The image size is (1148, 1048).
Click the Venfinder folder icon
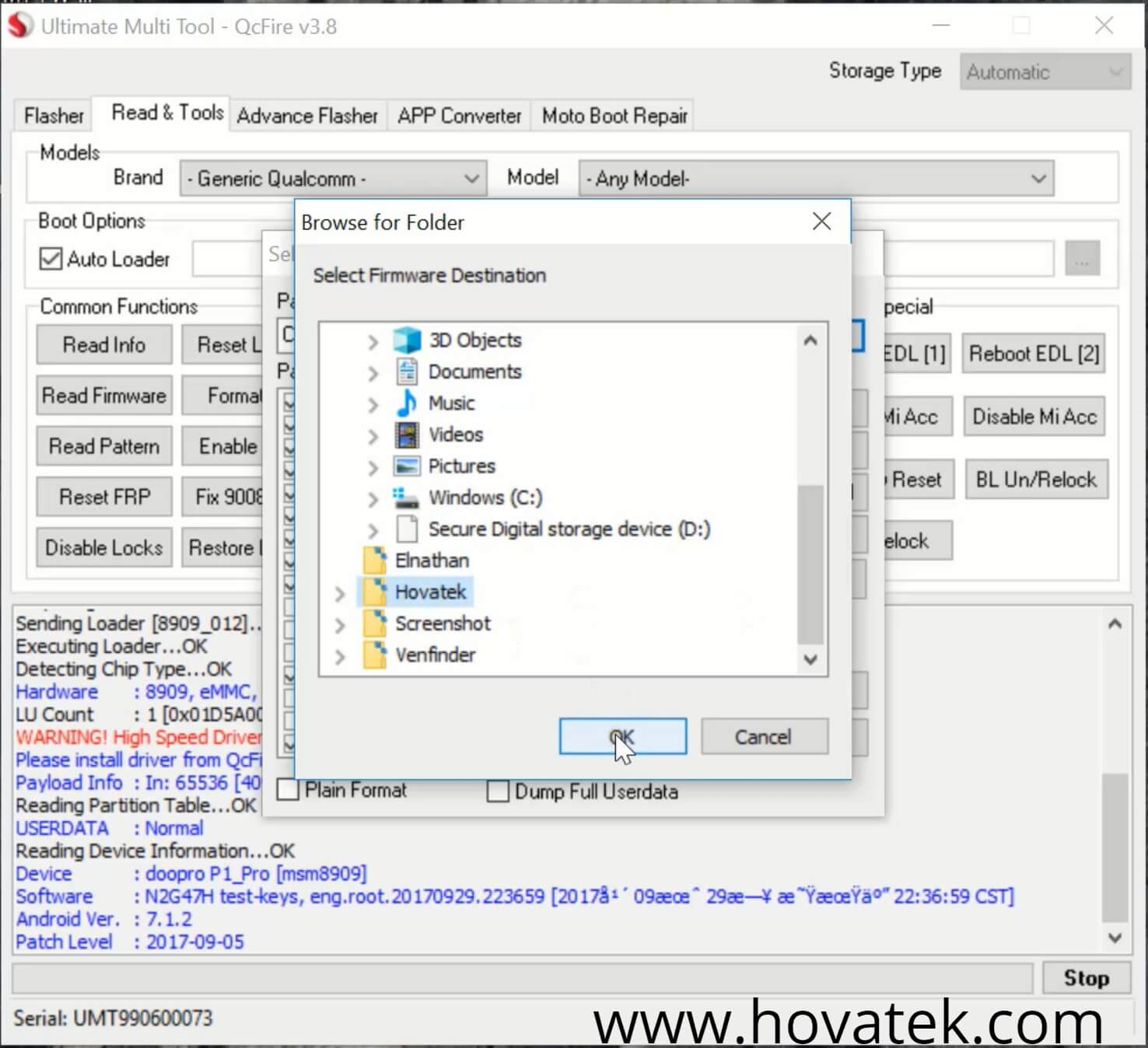(x=374, y=655)
